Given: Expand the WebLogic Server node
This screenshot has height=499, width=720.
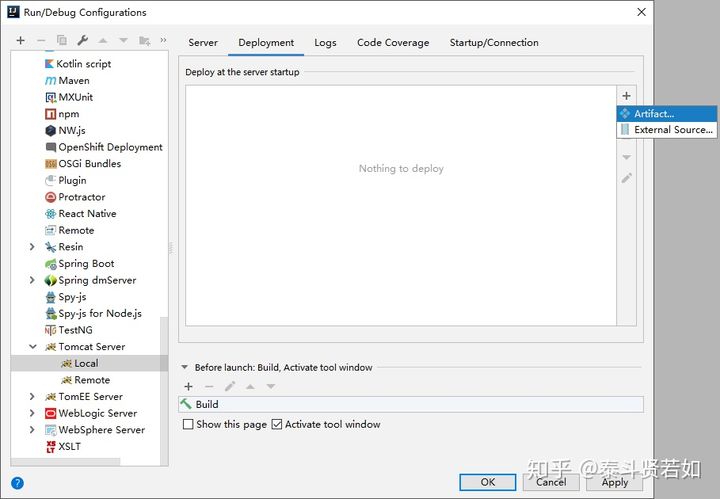Looking at the screenshot, I should coord(32,413).
